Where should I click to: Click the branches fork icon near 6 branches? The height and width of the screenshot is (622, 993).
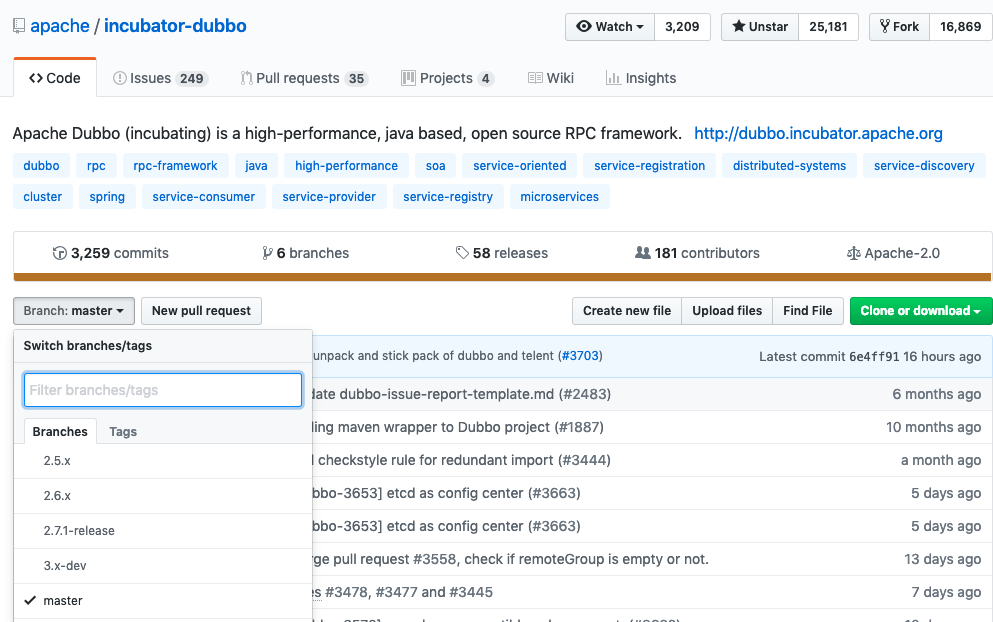(x=267, y=253)
